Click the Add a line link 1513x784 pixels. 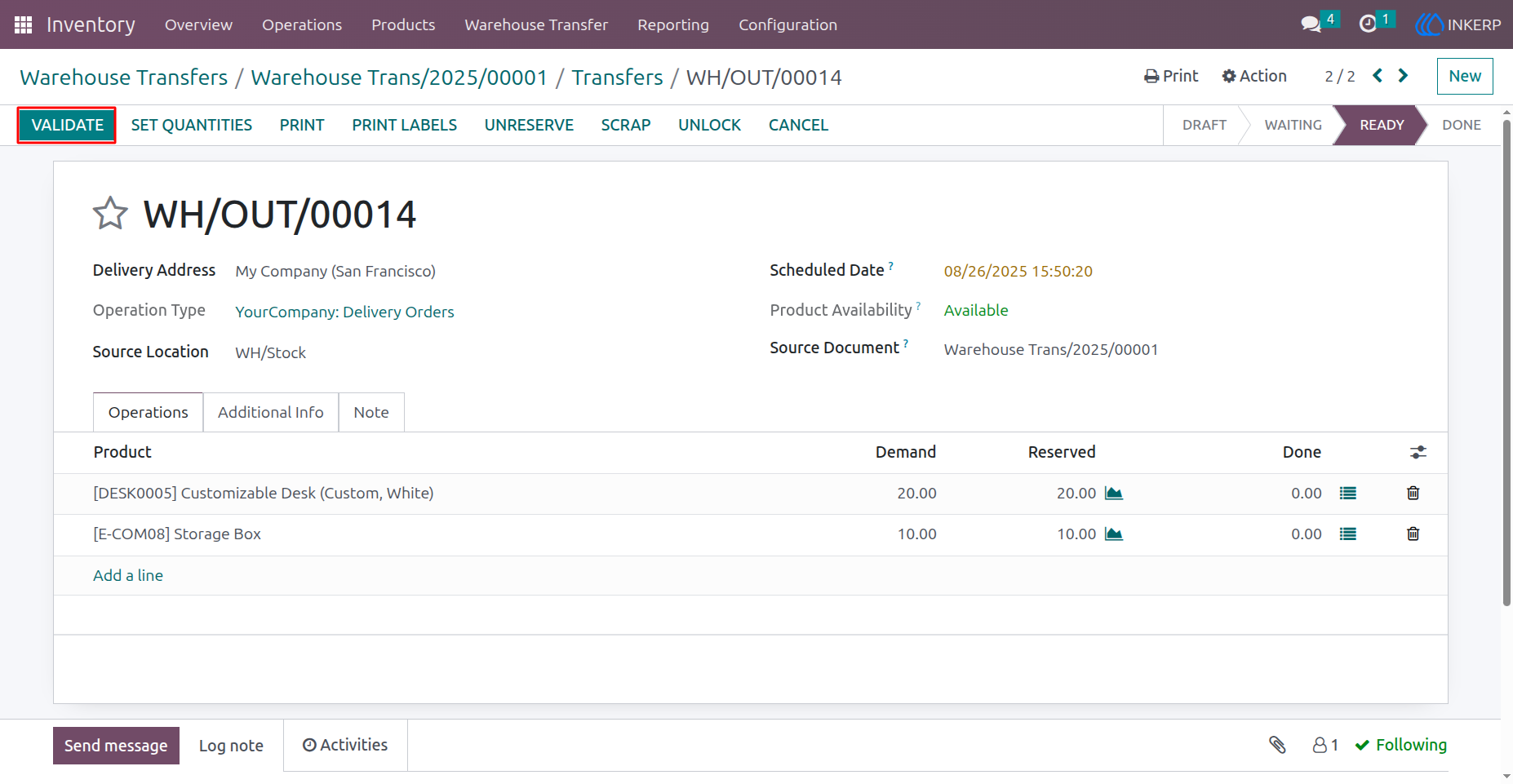pos(128,575)
